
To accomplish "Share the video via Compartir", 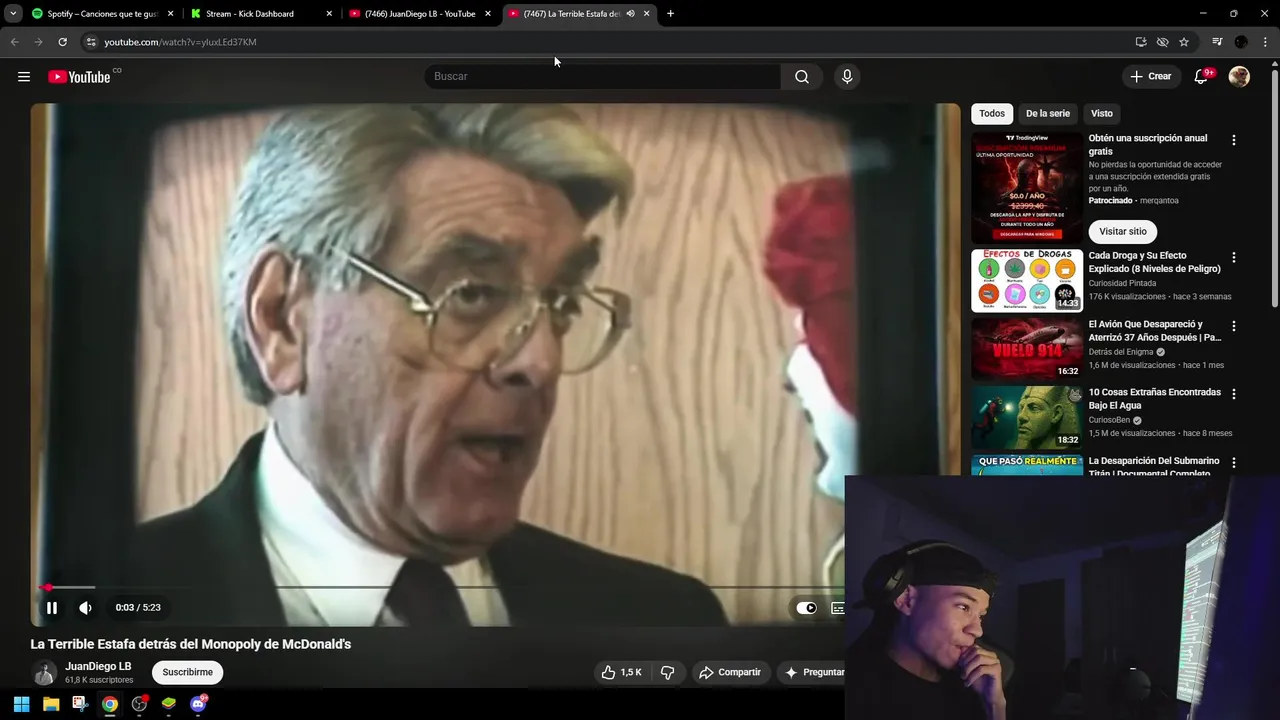I will coord(730,672).
